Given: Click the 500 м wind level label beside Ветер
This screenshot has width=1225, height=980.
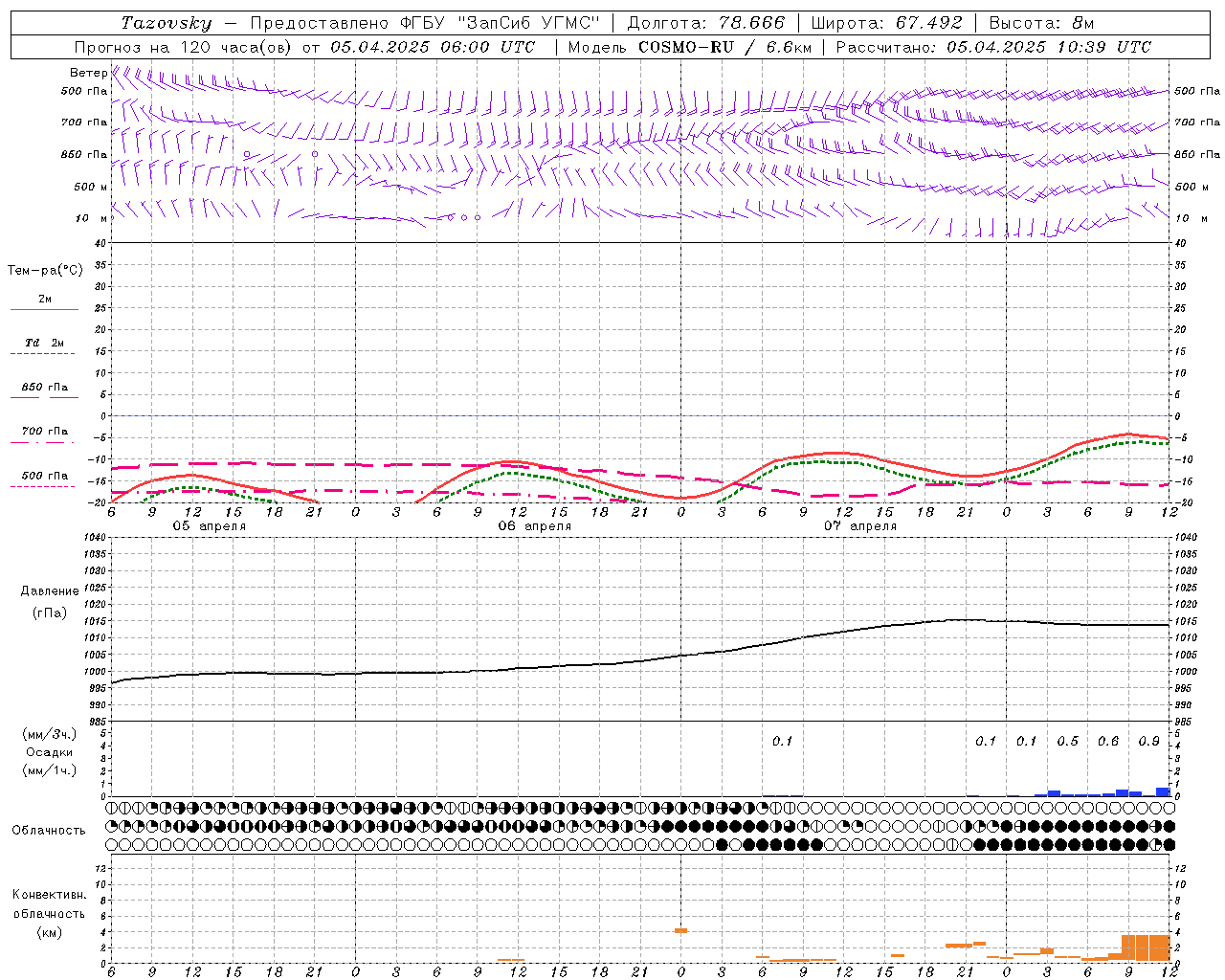Looking at the screenshot, I should coord(91,187).
